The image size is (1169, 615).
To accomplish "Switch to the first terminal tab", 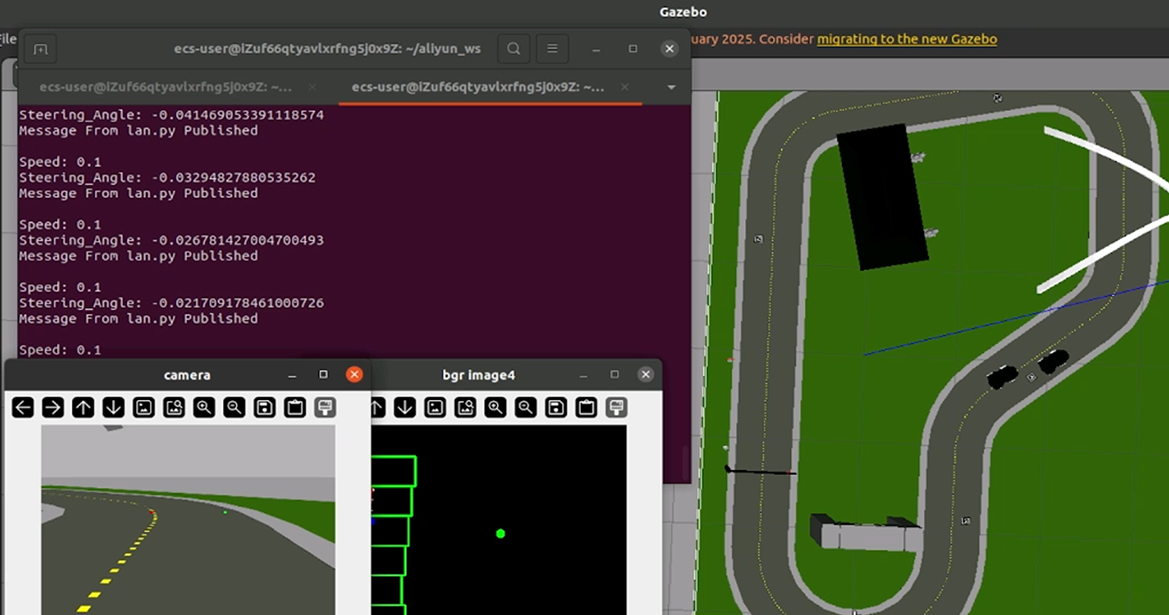I will [166, 87].
